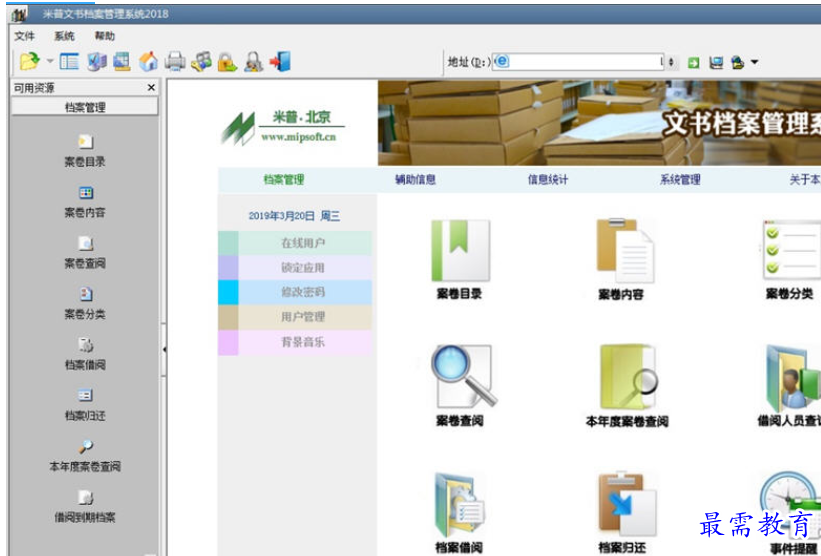Click the list-view table icon in the toolbar
Image resolution: width=821 pixels, height=556 pixels.
69,62
